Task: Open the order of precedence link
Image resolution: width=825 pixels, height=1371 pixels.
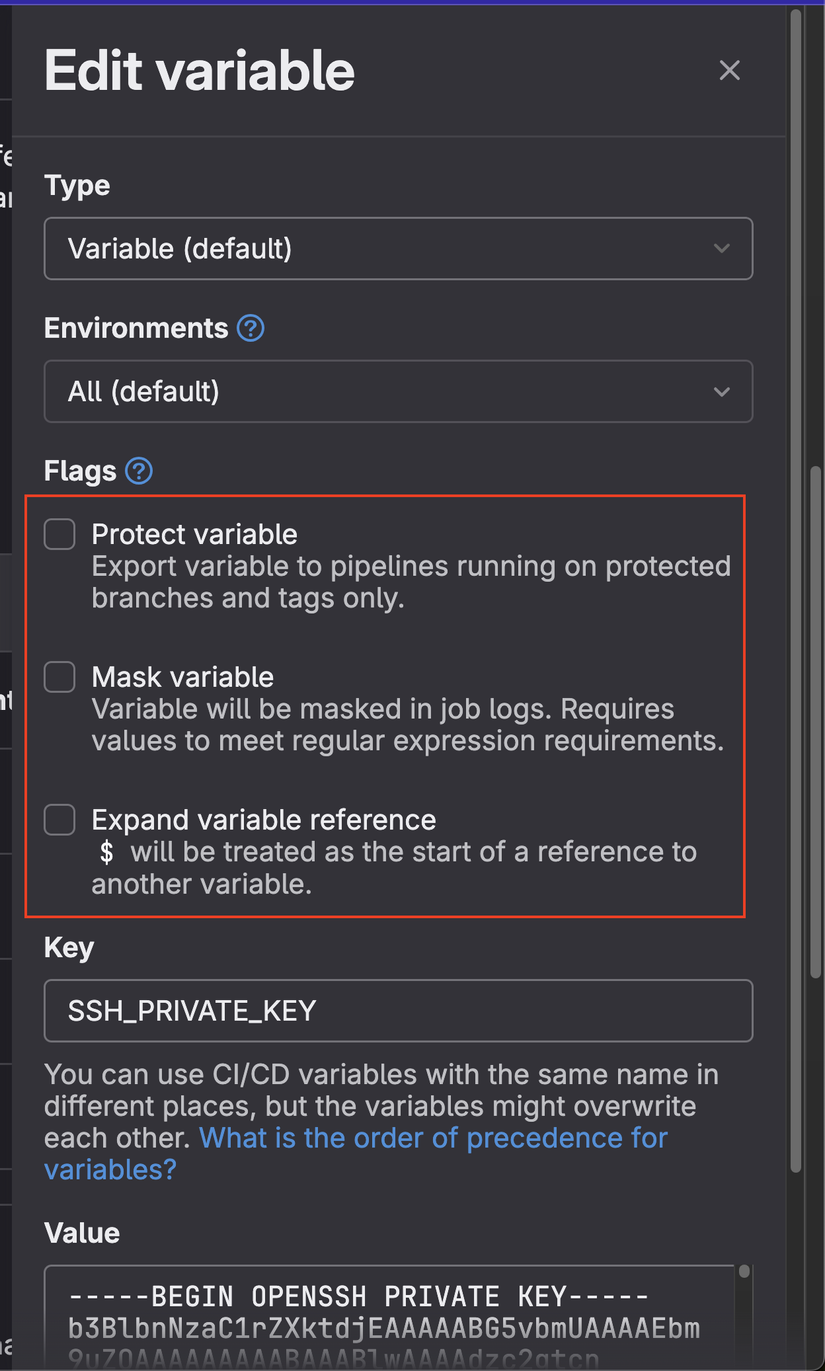Action: pyautogui.click(x=432, y=1138)
